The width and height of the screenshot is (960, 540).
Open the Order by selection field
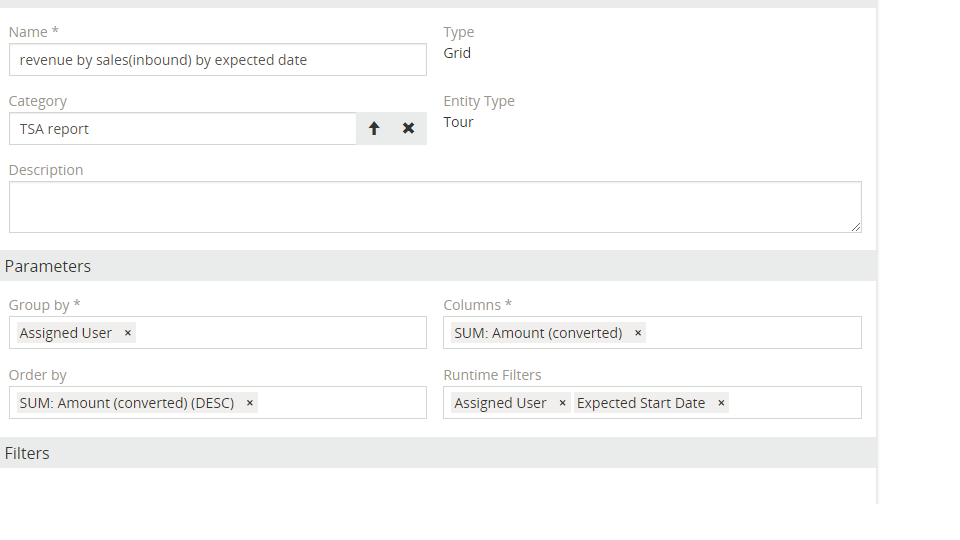tap(340, 403)
